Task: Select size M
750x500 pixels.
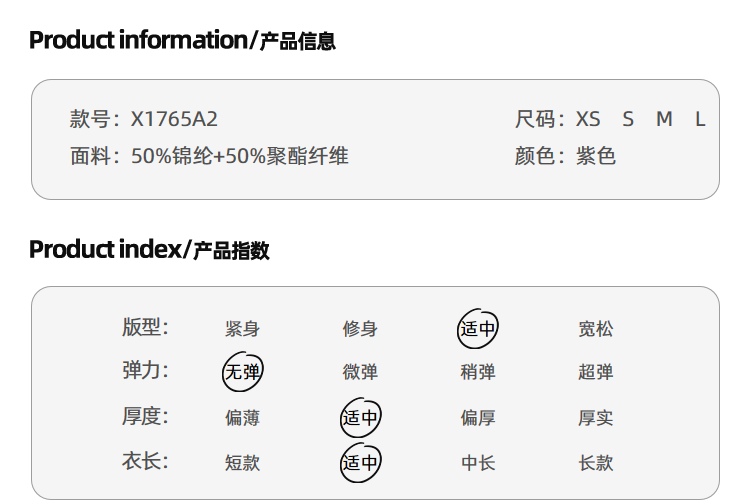Action: tap(664, 120)
